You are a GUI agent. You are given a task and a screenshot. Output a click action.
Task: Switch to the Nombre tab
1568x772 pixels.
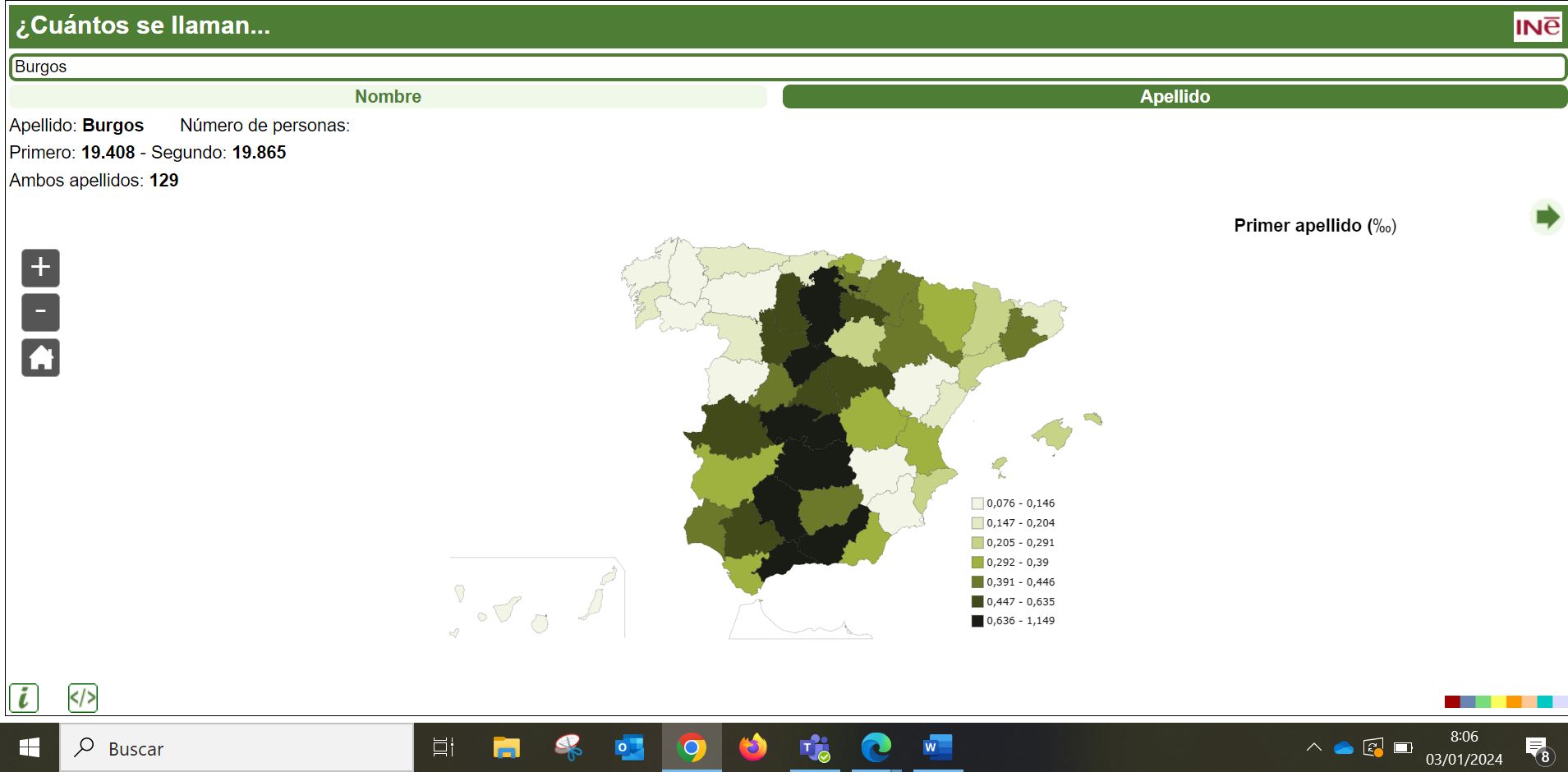coord(388,96)
